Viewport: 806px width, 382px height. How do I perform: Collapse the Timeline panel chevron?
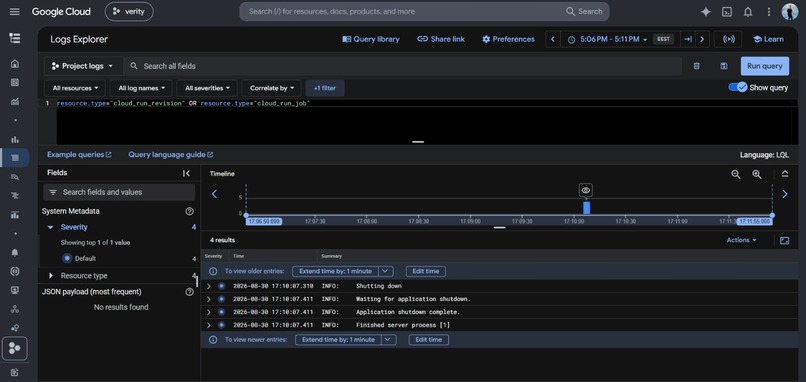click(784, 174)
